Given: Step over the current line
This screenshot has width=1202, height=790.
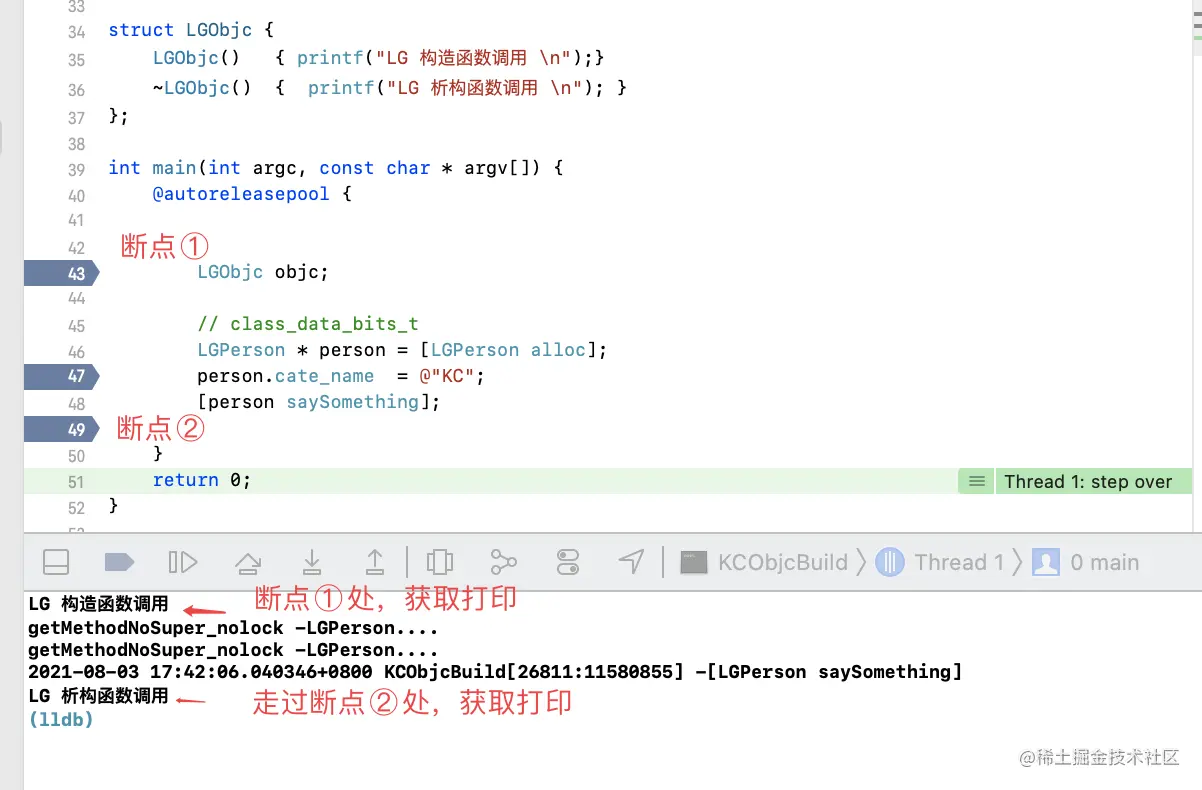Looking at the screenshot, I should tap(248, 562).
